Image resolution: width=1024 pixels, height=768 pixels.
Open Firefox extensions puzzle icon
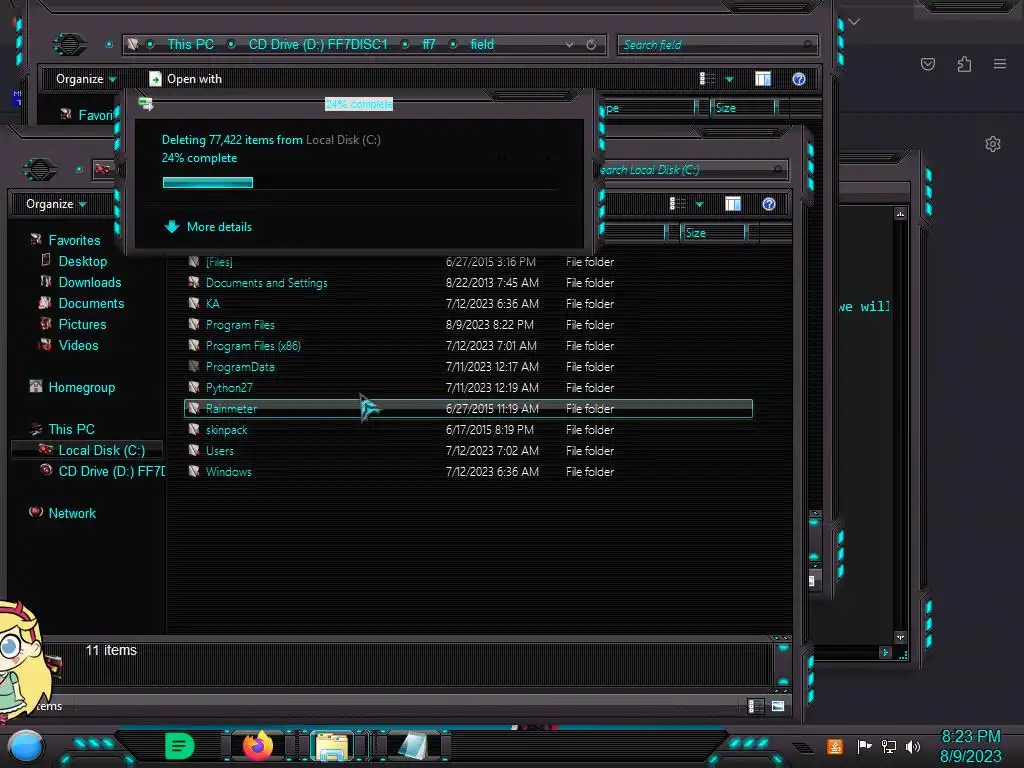point(964,64)
